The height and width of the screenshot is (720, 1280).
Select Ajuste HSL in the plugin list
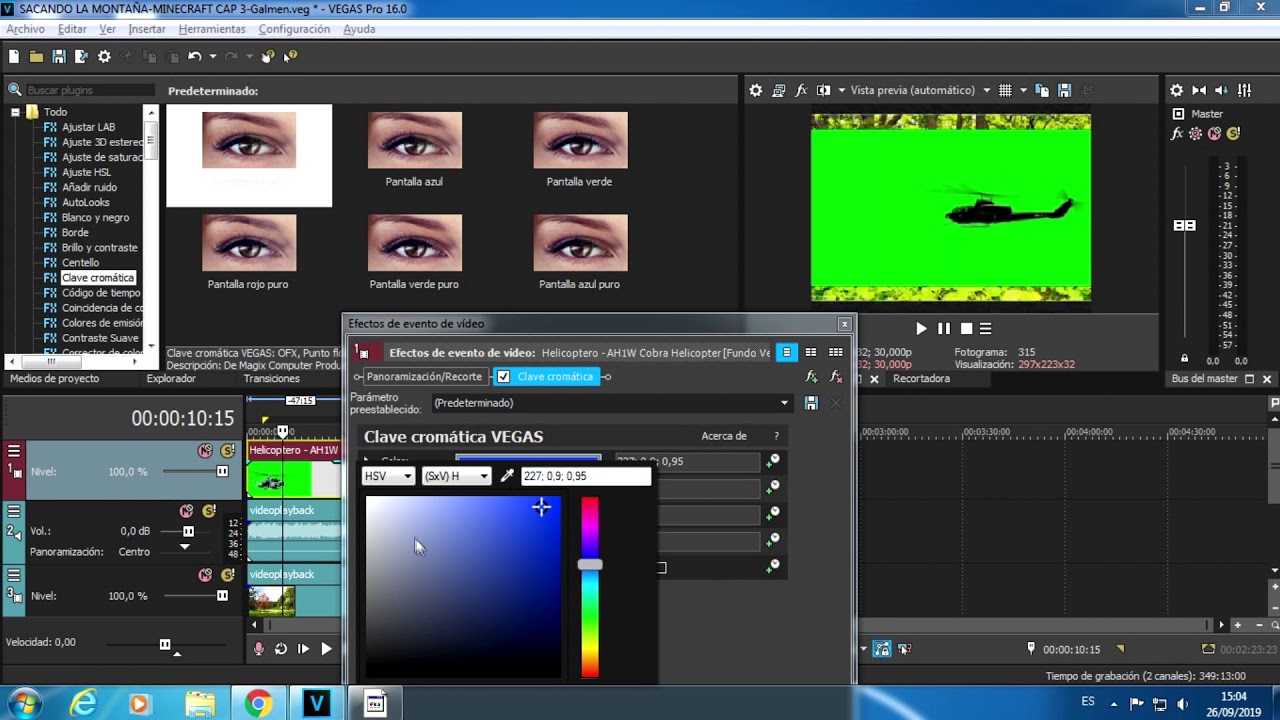coord(86,172)
